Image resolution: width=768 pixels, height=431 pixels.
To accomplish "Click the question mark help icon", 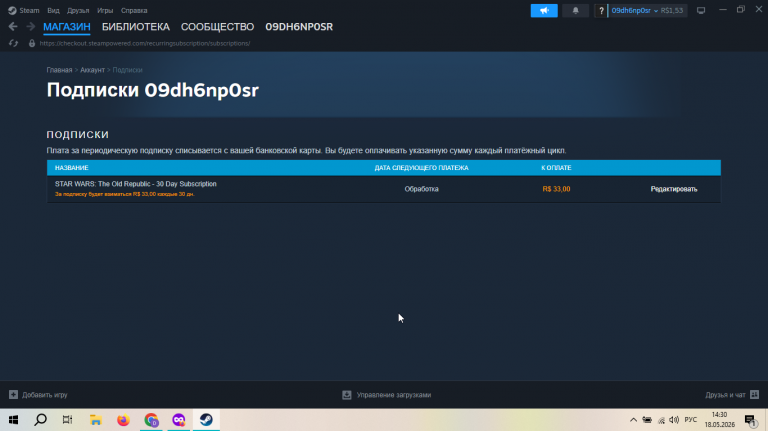I will [x=601, y=10].
